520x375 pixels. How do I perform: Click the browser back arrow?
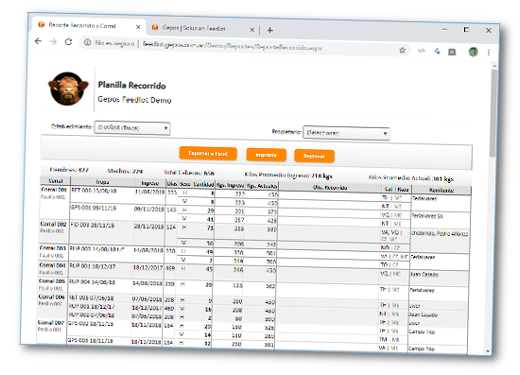pos(38,41)
